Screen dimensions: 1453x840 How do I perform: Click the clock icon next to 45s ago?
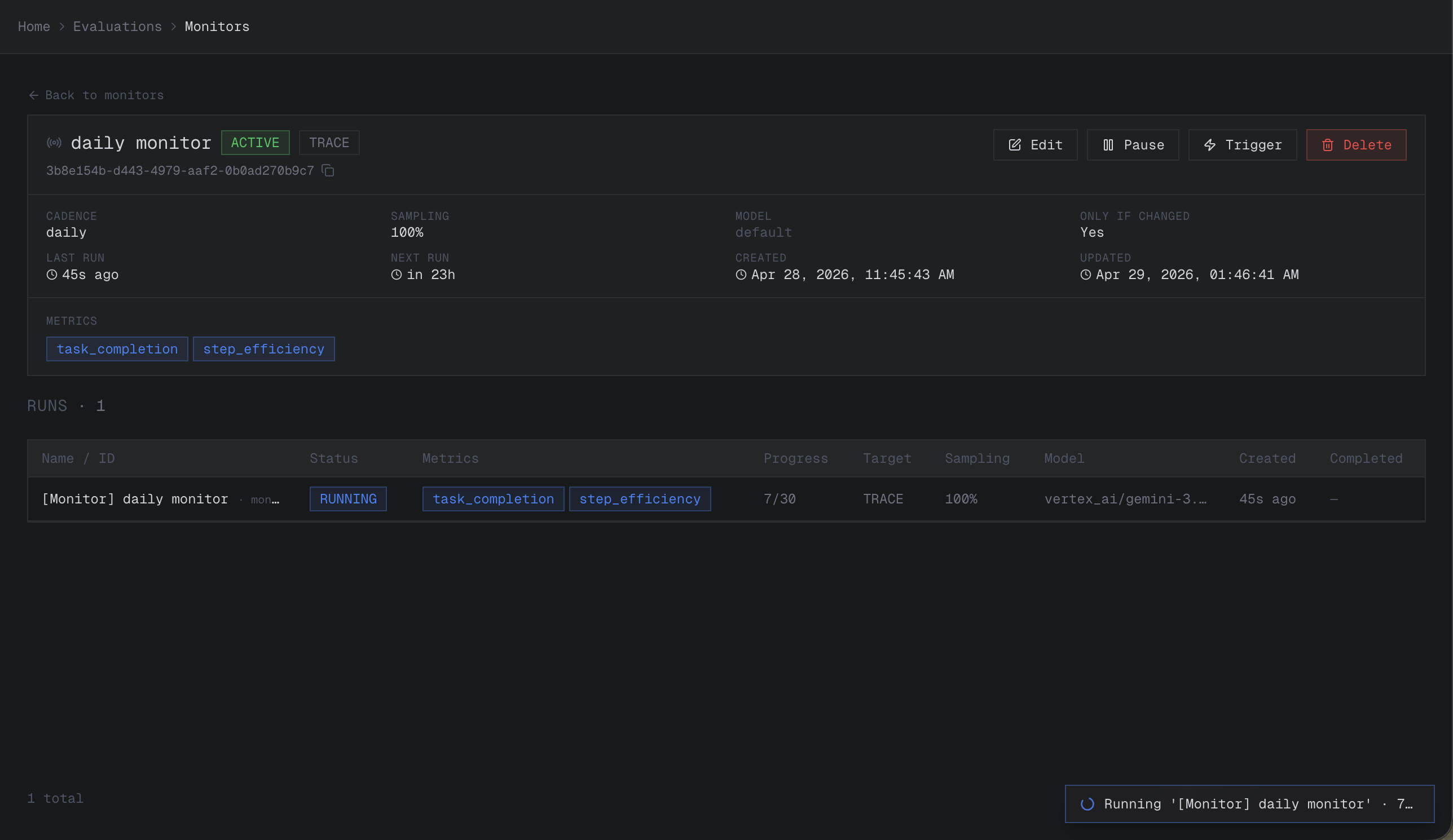pos(52,275)
